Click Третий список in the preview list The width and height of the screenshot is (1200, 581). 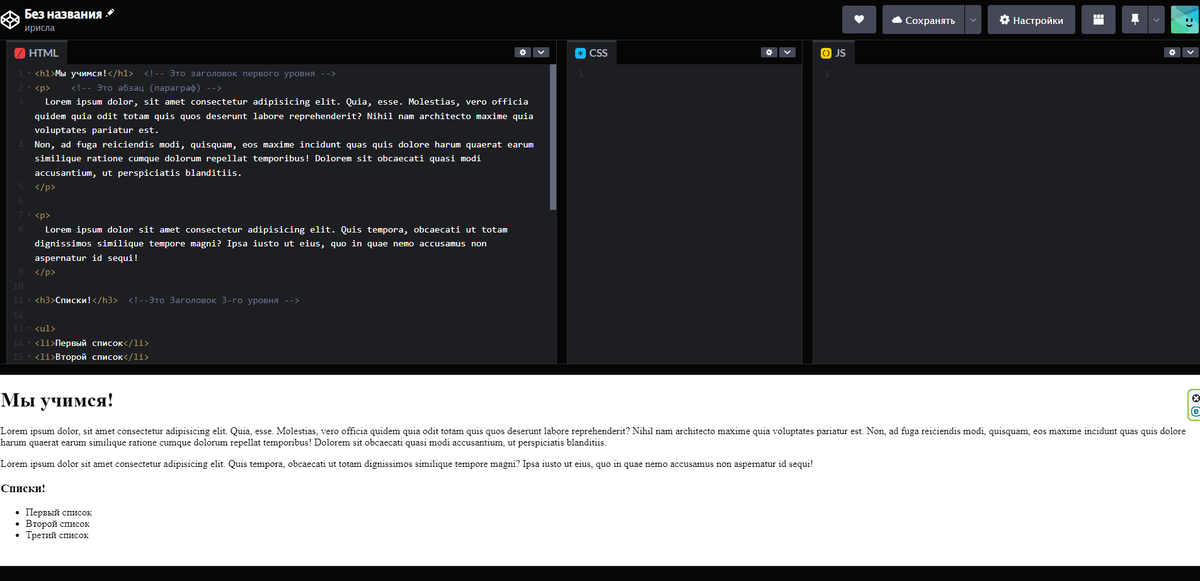[57, 535]
